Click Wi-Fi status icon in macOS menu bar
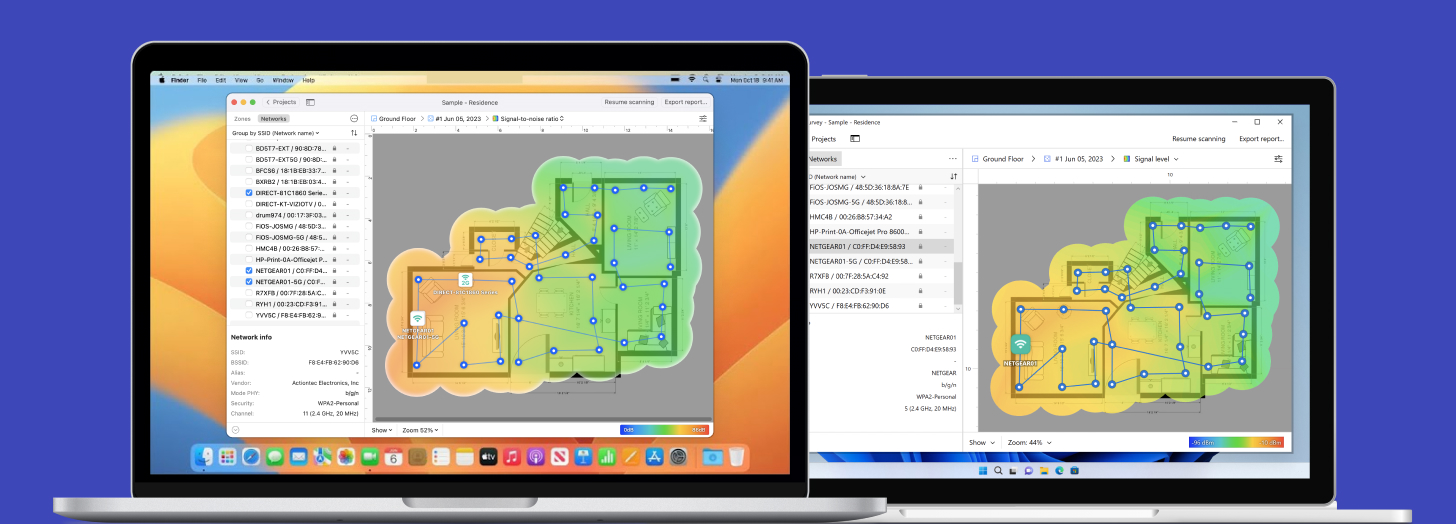The width and height of the screenshot is (1456, 524). (691, 79)
